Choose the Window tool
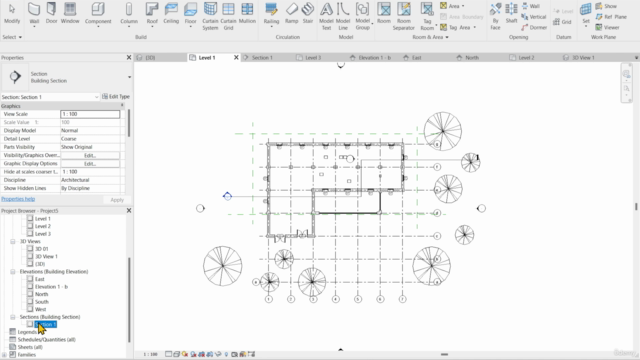Image resolution: width=640 pixels, height=360 pixels. tap(70, 13)
